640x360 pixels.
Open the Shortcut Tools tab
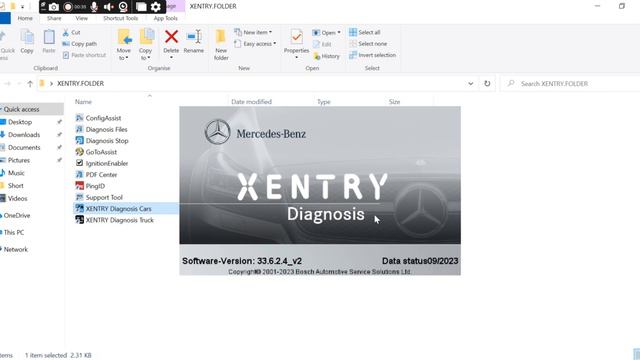tap(120, 18)
